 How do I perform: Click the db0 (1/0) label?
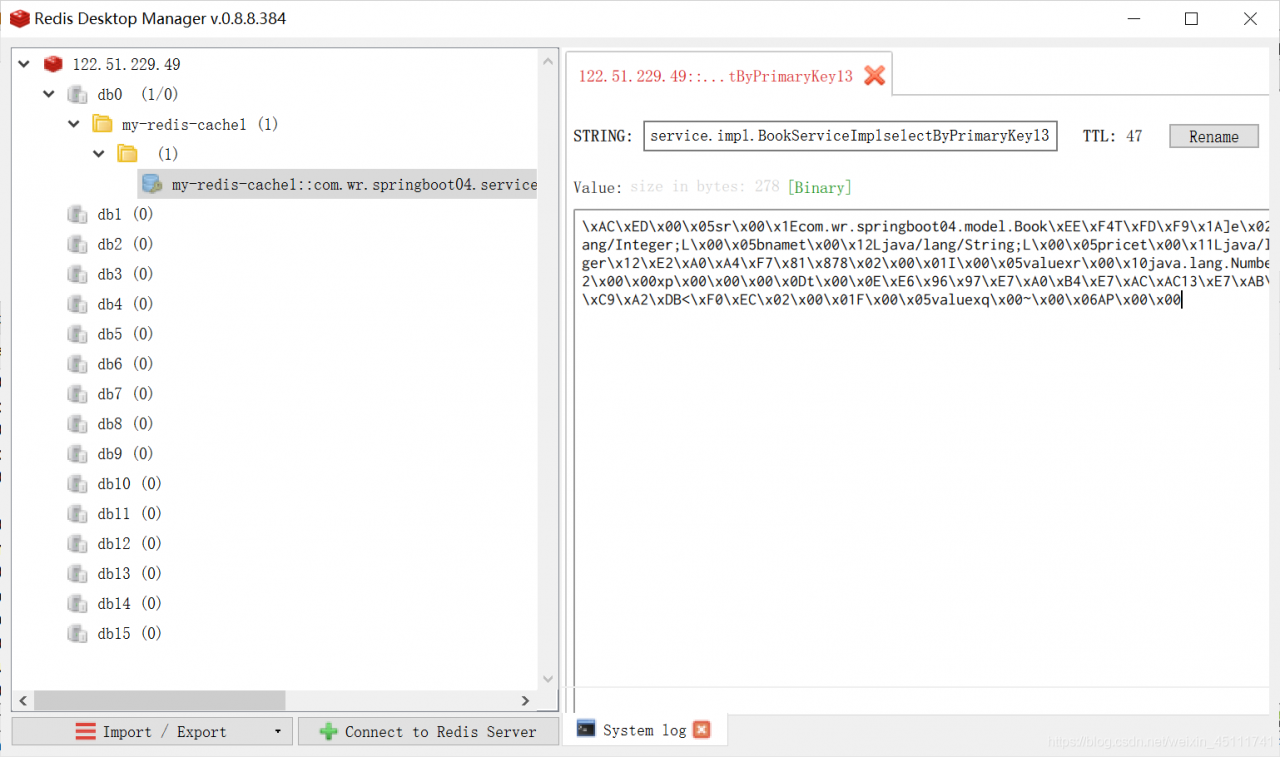point(137,94)
